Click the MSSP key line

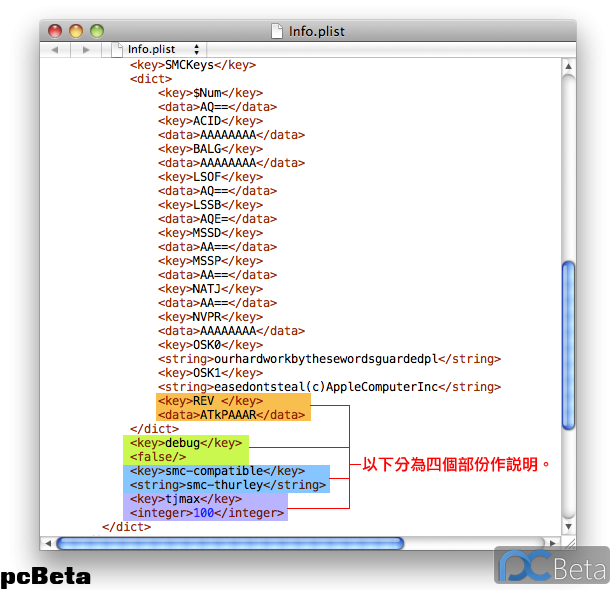(x=211, y=261)
